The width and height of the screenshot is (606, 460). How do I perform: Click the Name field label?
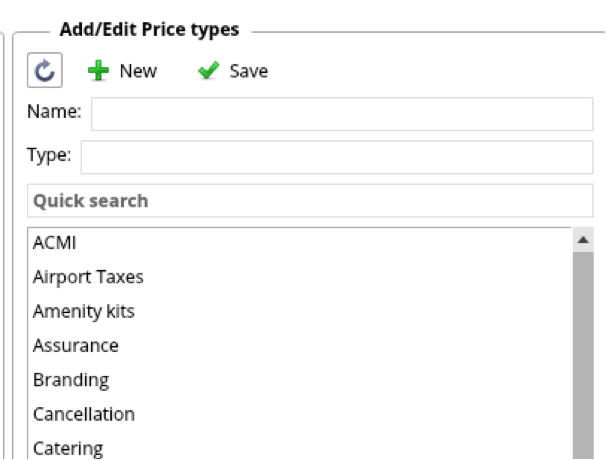(x=54, y=114)
